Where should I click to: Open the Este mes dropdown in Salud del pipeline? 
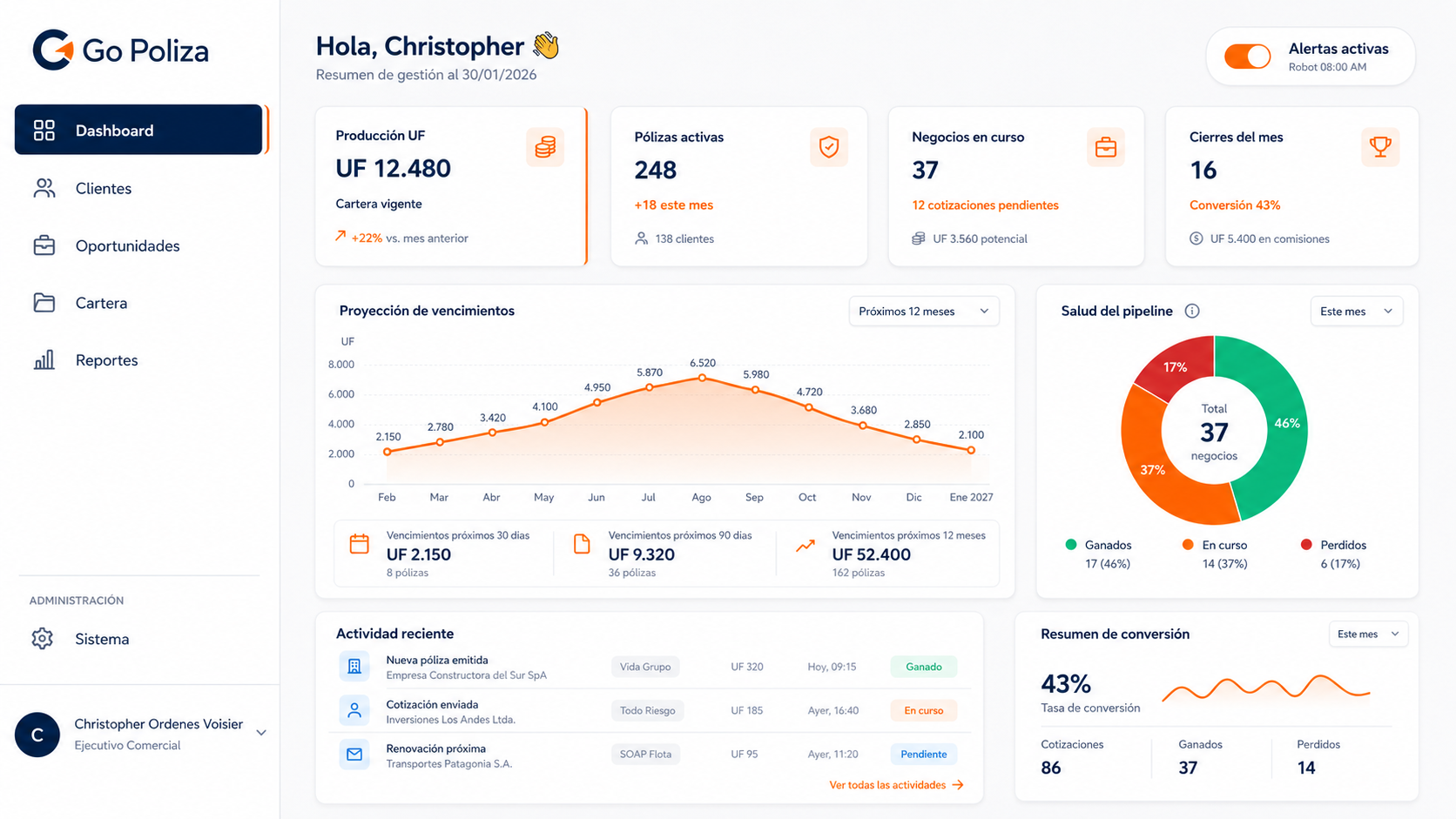tap(1356, 311)
